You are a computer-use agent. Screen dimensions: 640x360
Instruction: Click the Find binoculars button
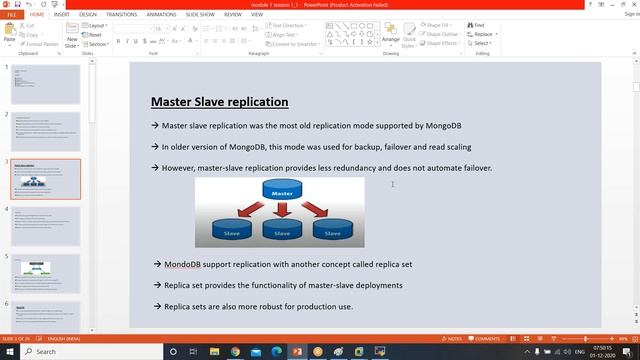(476, 25)
